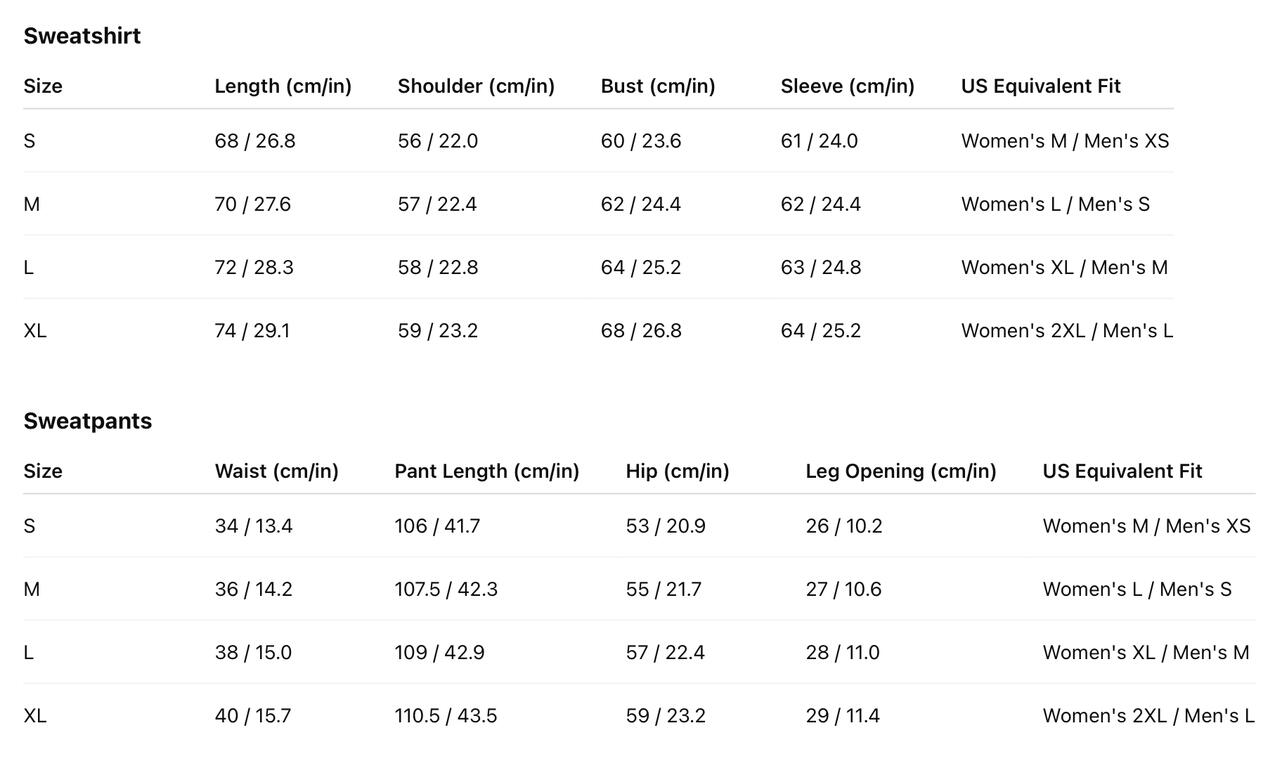
Task: Click the waist value 34 / 13.4
Action: (x=254, y=526)
